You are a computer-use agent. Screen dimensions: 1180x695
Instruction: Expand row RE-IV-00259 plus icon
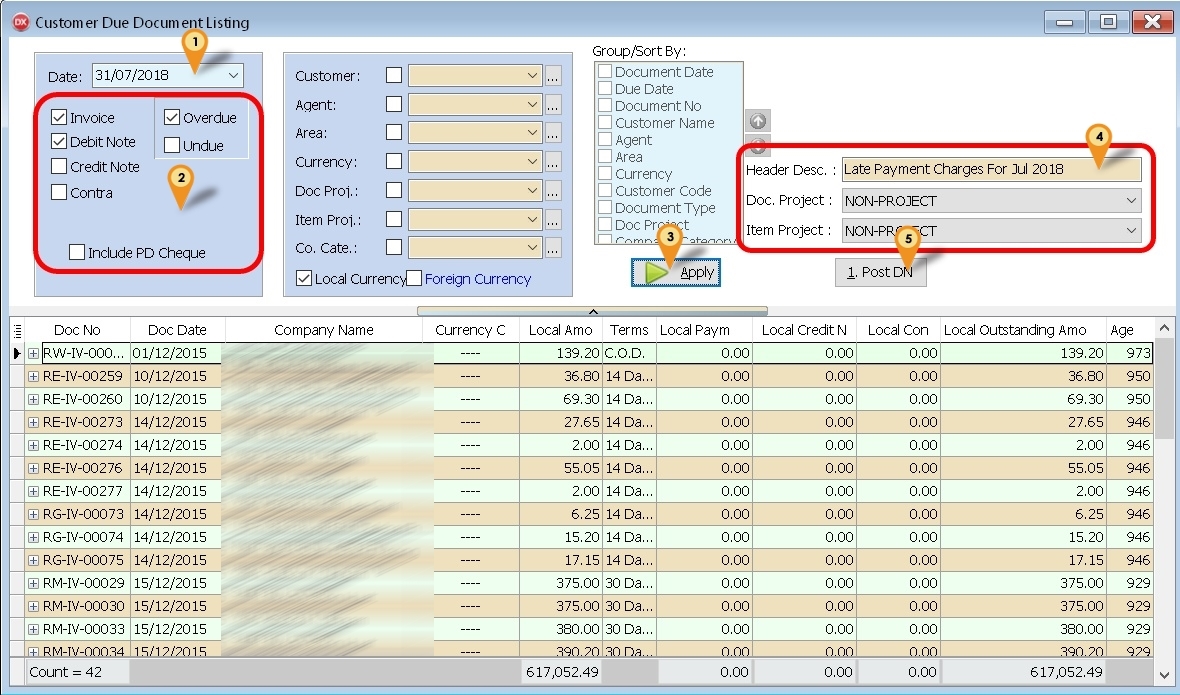(33, 376)
